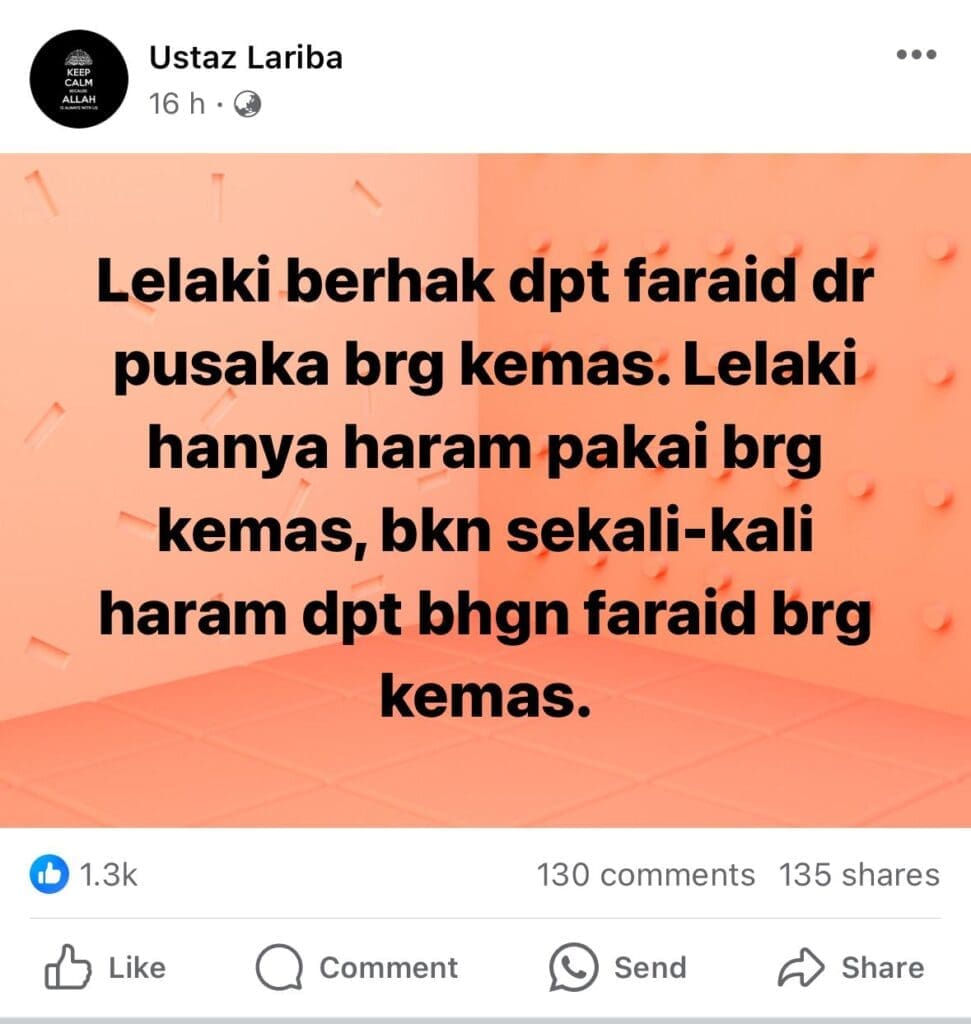Click the WhatsApp Send icon
This screenshot has width=971, height=1024.
click(x=573, y=967)
